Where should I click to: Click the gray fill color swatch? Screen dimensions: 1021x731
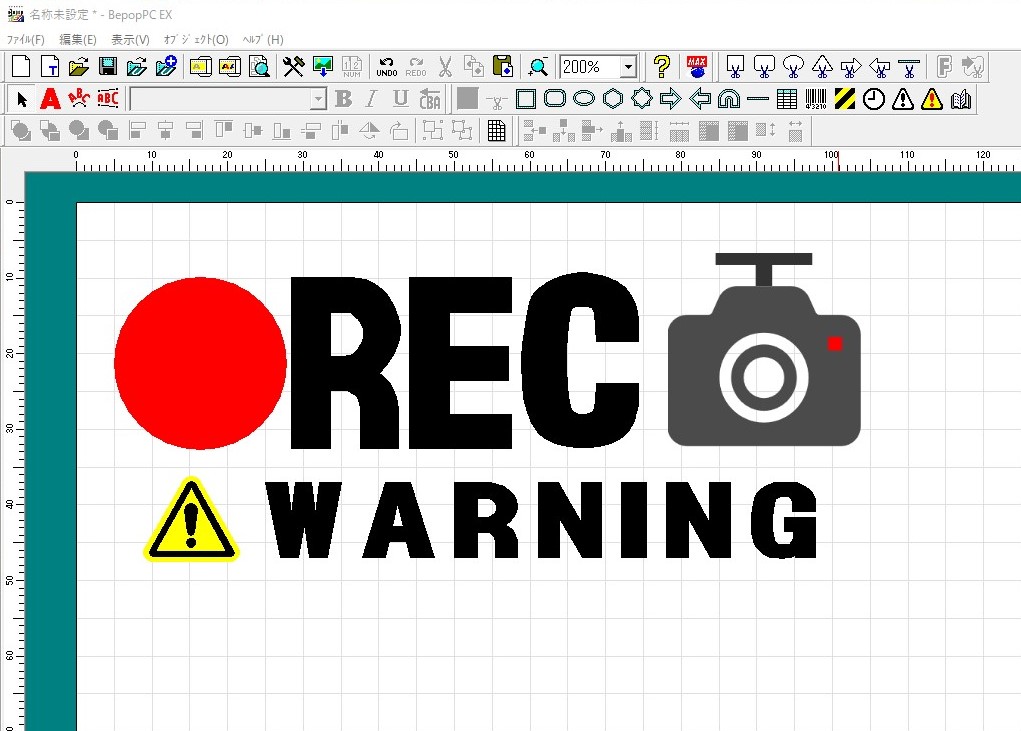[x=467, y=99]
